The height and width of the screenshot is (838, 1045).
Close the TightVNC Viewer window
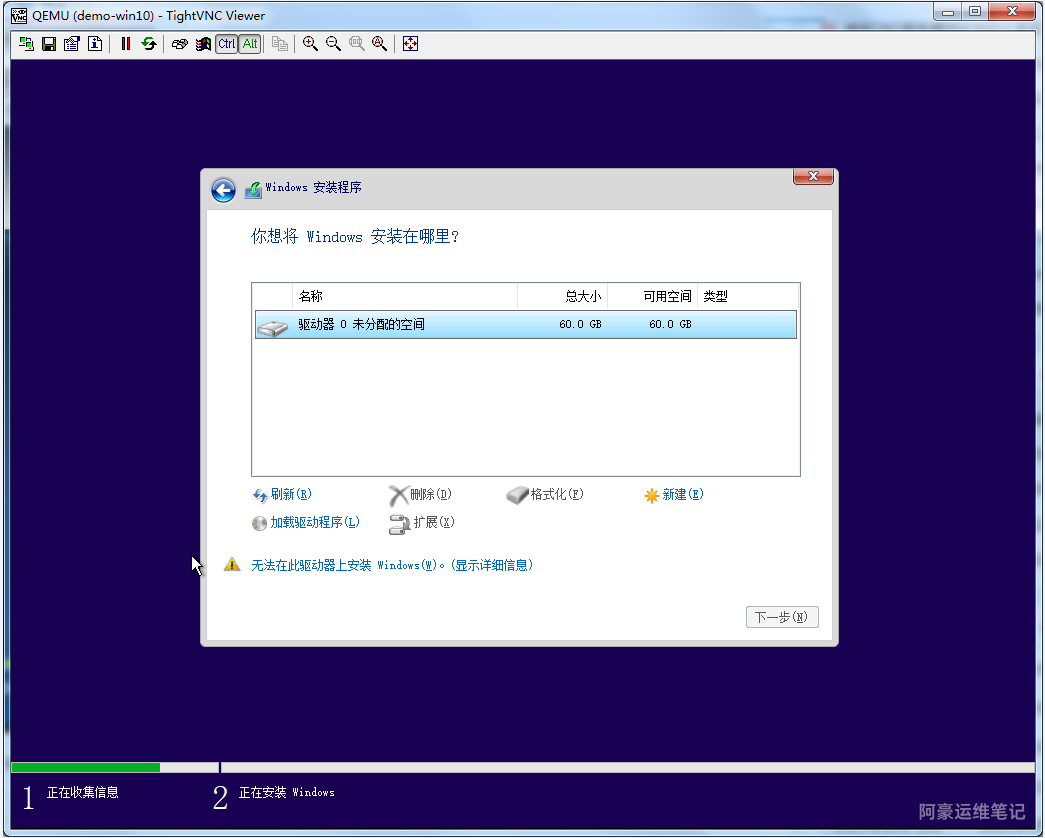pyautogui.click(x=1012, y=11)
